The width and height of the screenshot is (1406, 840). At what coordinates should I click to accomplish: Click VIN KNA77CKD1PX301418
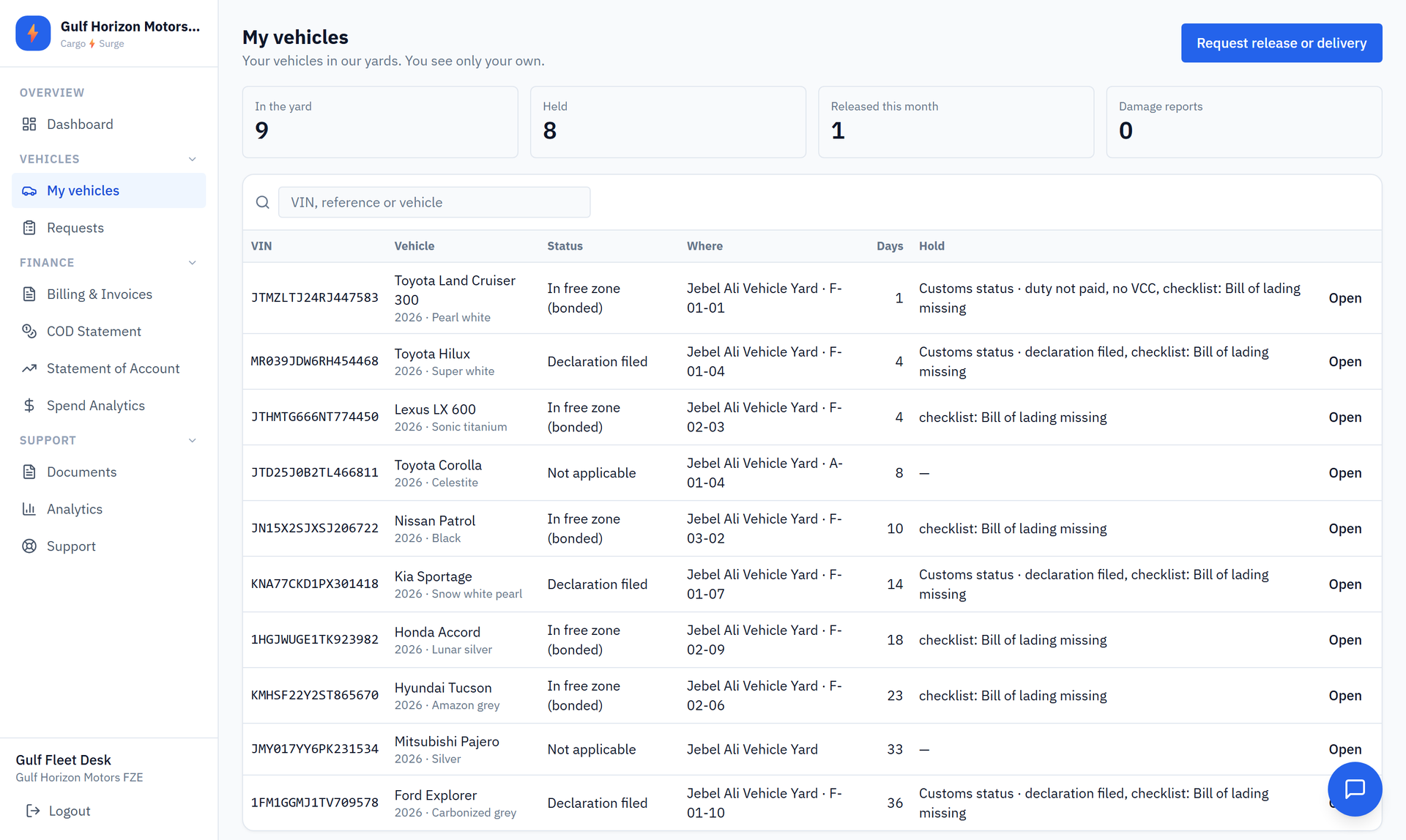point(315,584)
